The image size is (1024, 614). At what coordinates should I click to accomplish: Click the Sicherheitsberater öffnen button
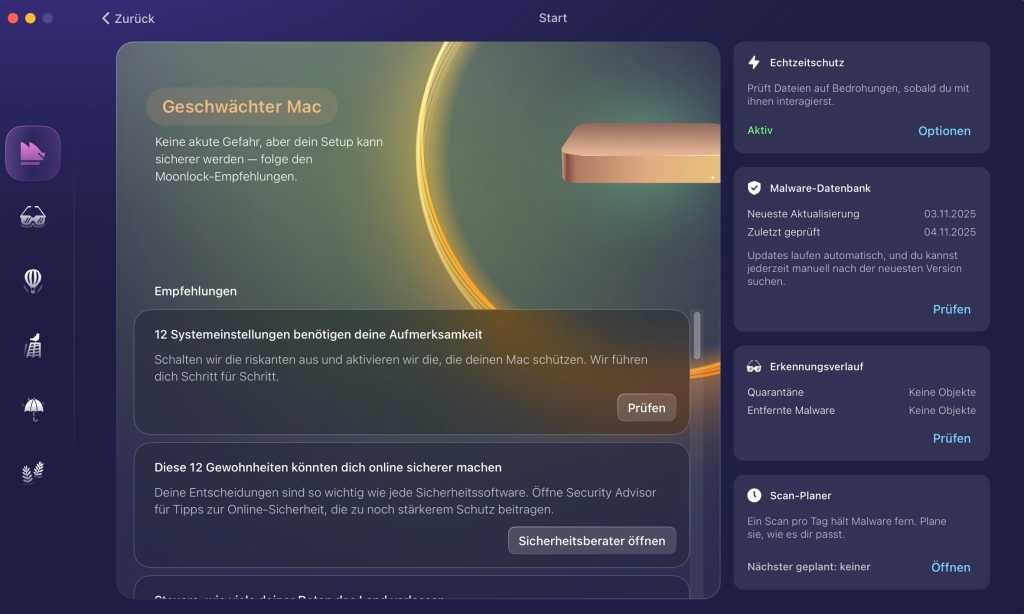(590, 540)
